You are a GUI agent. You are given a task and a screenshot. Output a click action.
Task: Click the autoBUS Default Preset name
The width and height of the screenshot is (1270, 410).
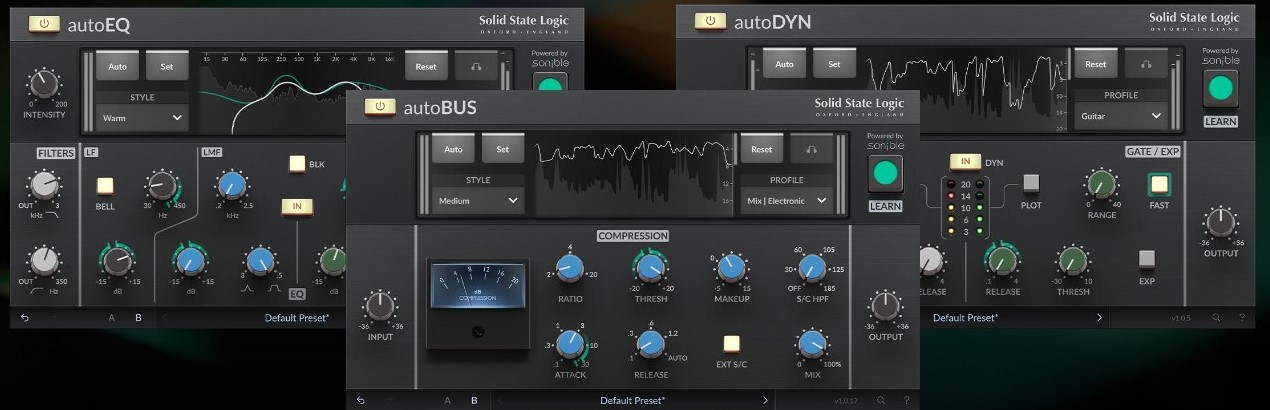coord(632,400)
